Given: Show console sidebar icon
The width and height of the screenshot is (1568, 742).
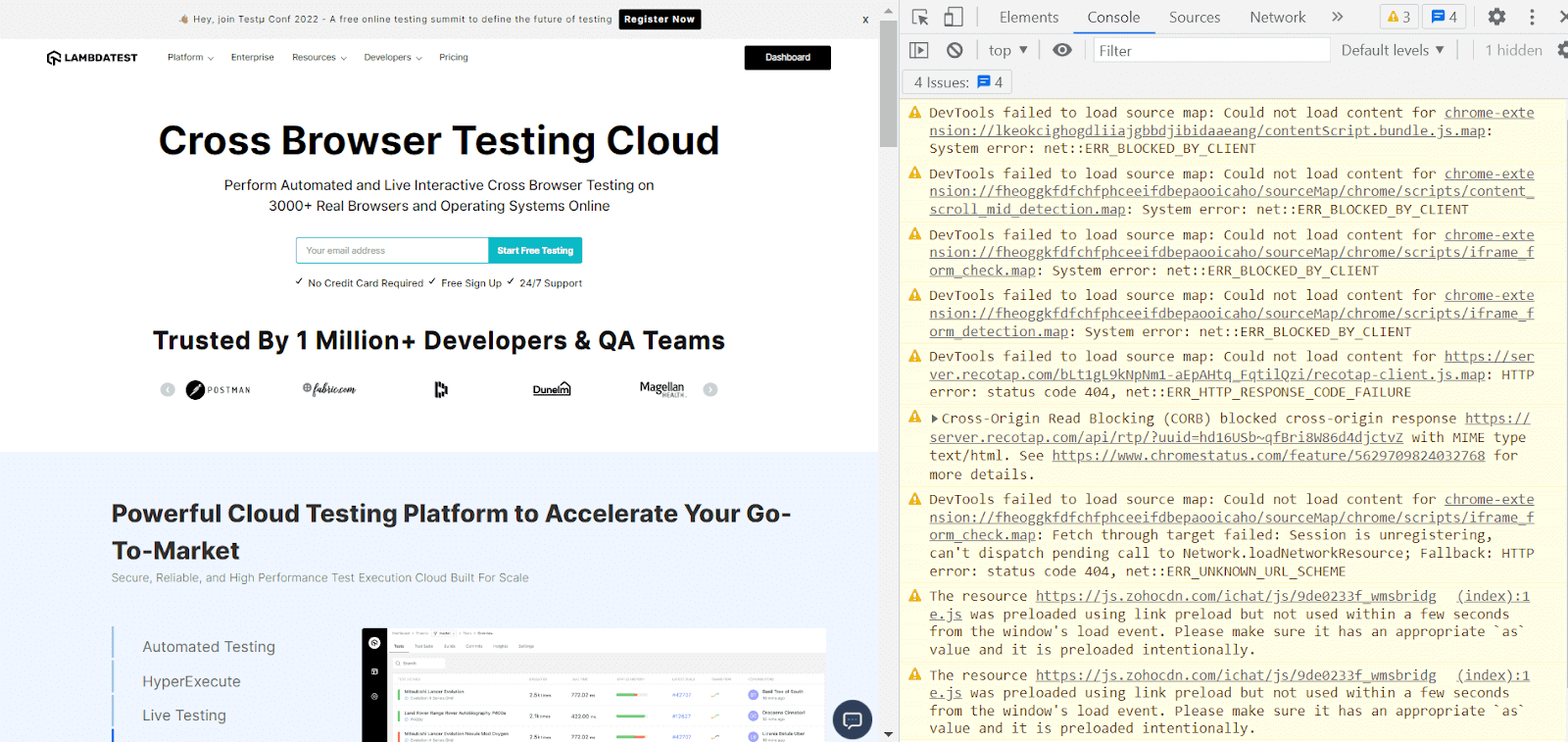Looking at the screenshot, I should point(919,50).
